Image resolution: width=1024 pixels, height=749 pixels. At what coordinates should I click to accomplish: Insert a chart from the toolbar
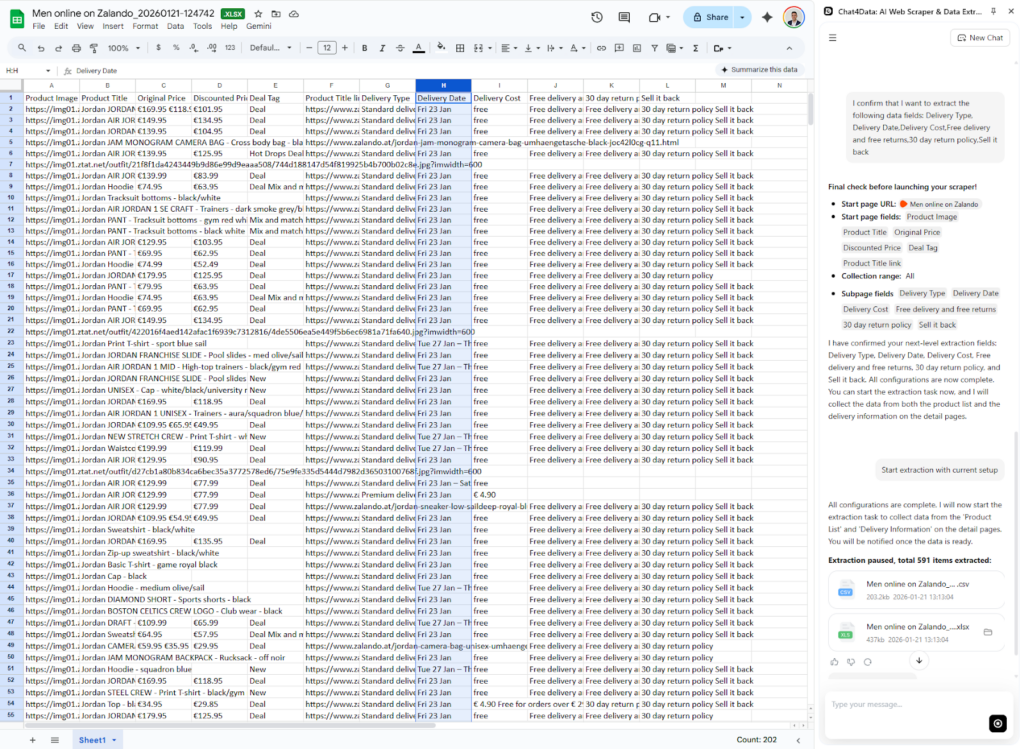637,47
